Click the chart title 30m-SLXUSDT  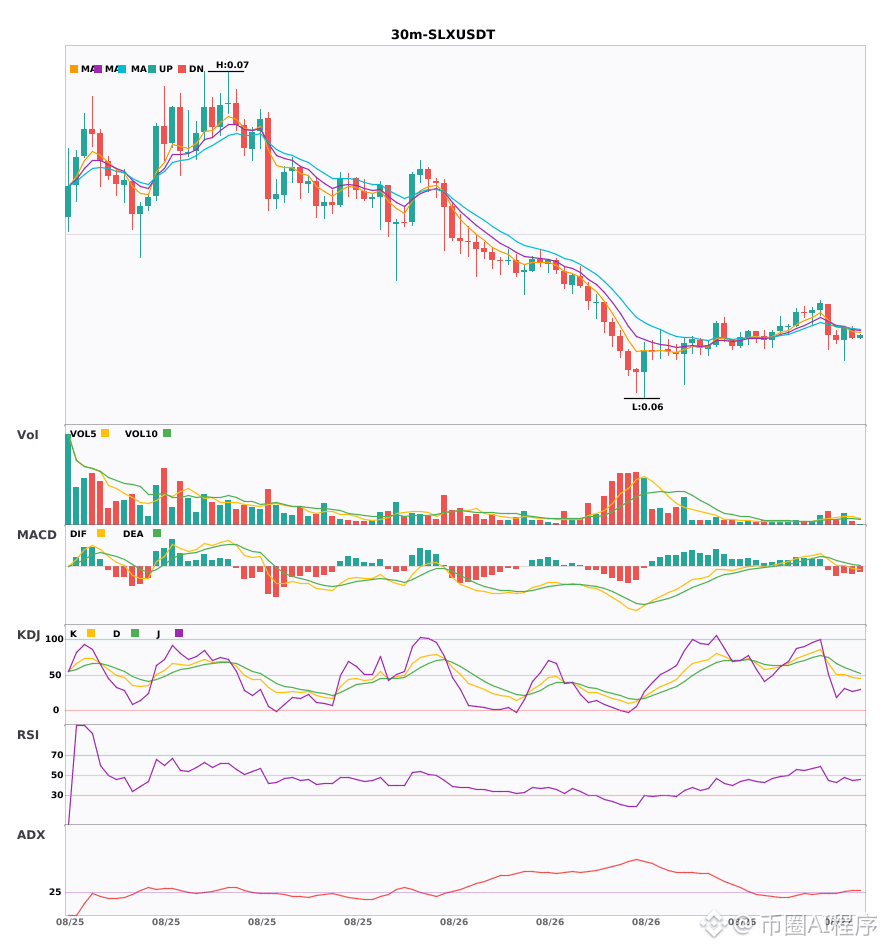coord(443,35)
